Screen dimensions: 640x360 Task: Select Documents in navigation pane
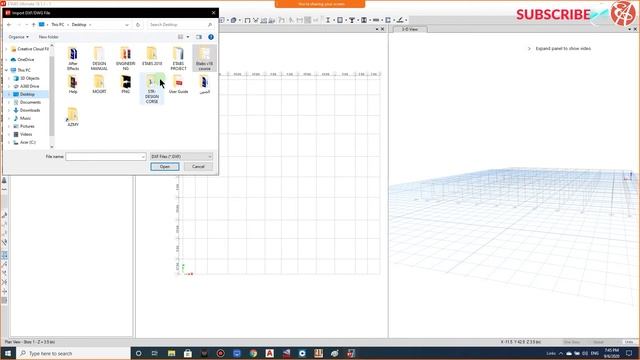pos(30,102)
